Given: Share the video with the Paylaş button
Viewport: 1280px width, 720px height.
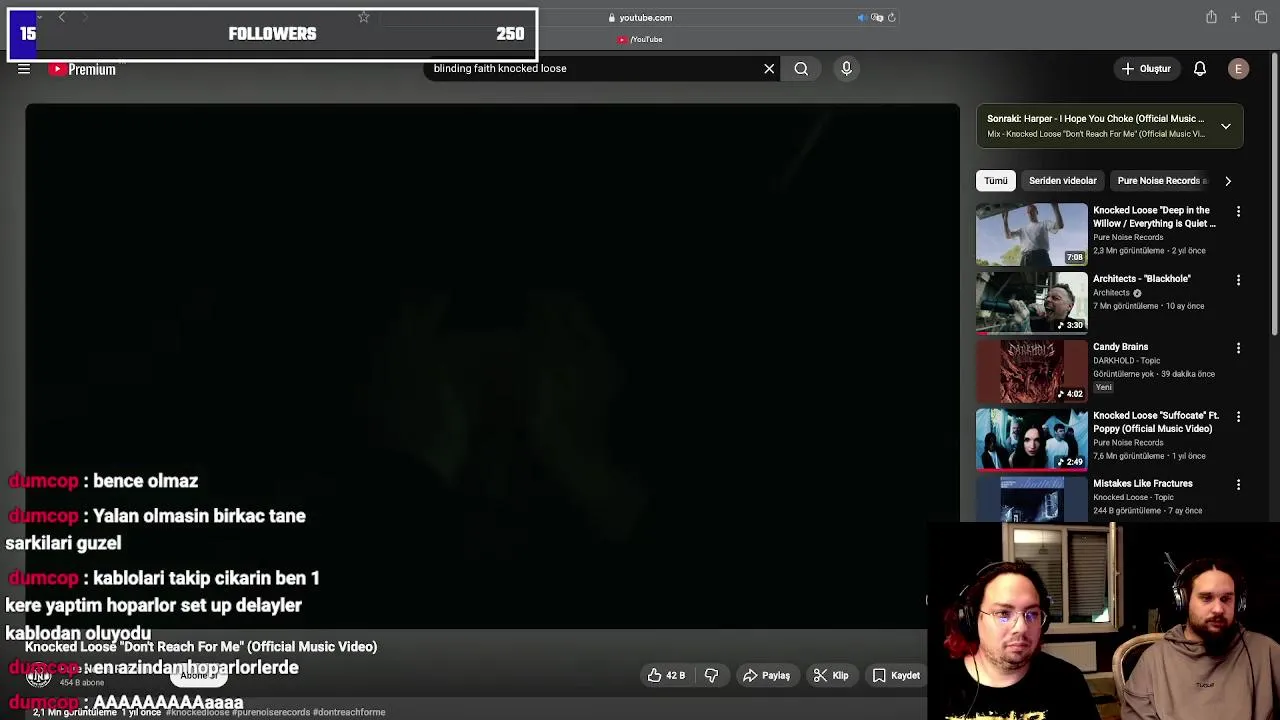Looking at the screenshot, I should tap(766, 676).
